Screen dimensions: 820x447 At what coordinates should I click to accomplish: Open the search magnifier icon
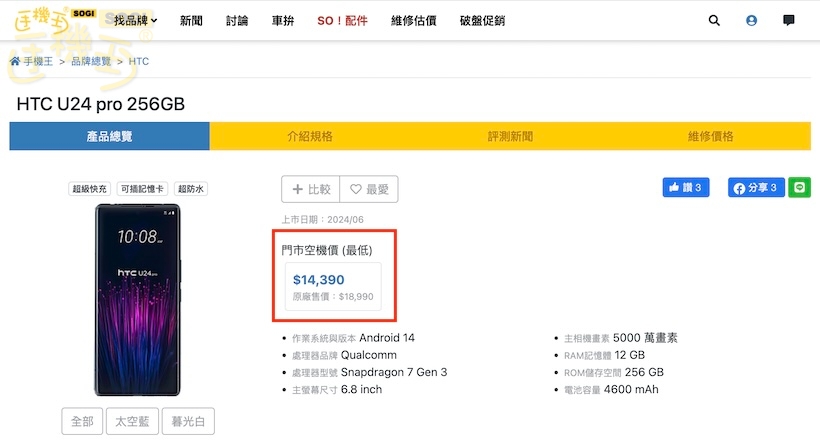(714, 20)
